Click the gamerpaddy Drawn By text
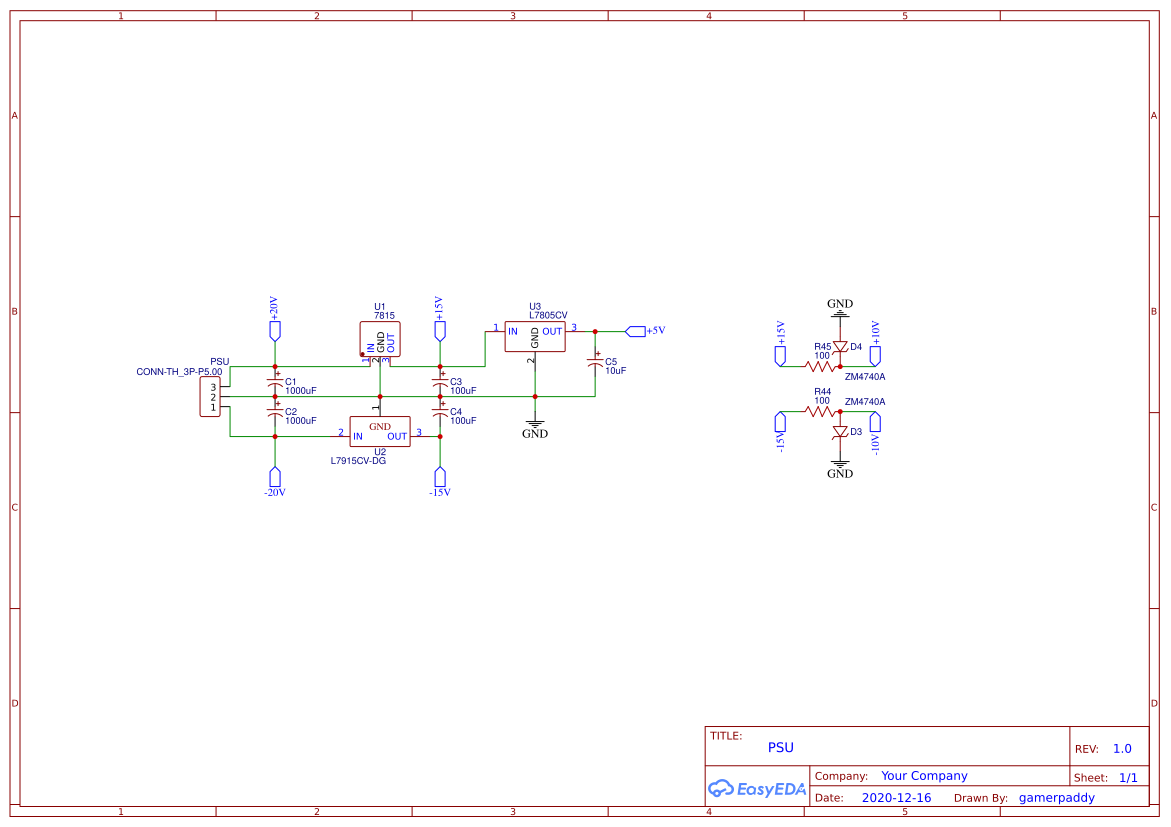 [1057, 797]
